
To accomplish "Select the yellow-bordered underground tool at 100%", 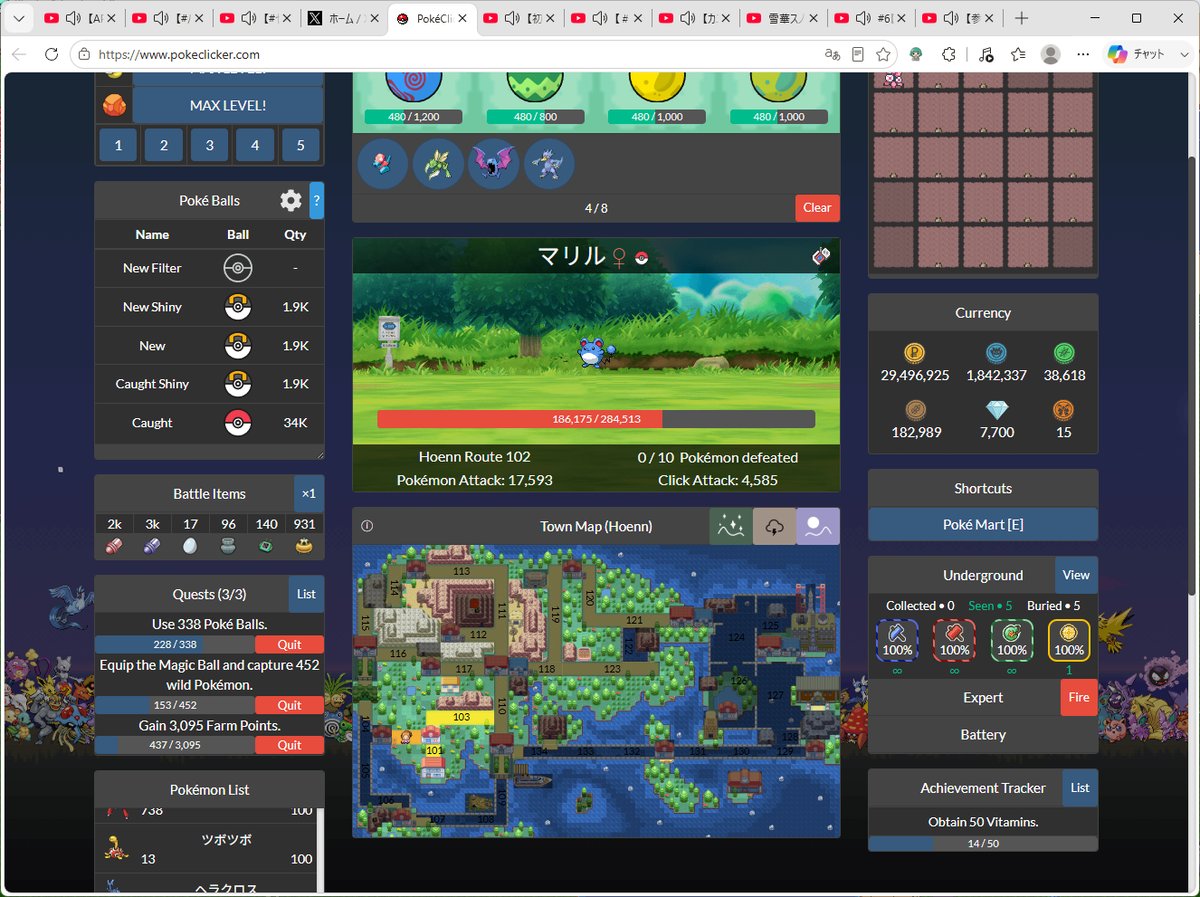I will tap(1068, 640).
